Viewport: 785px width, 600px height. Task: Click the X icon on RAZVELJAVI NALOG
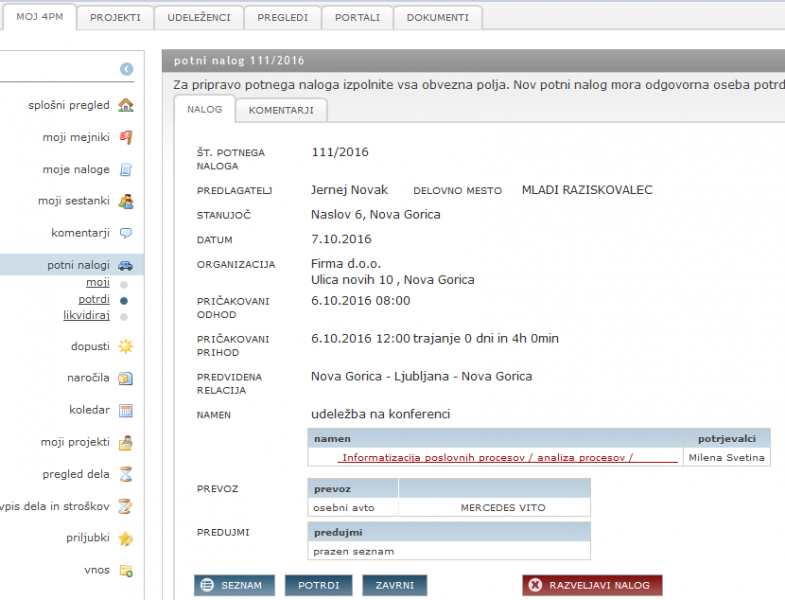[535, 585]
